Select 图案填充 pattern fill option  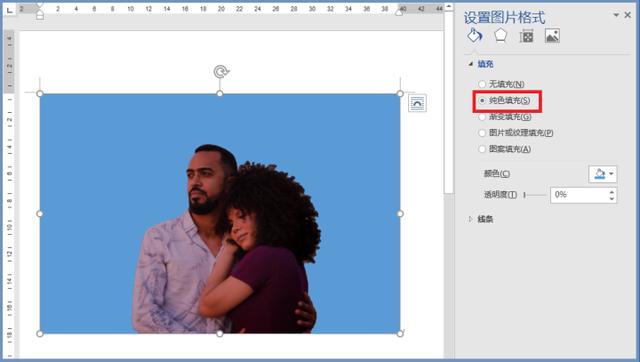tap(504, 149)
